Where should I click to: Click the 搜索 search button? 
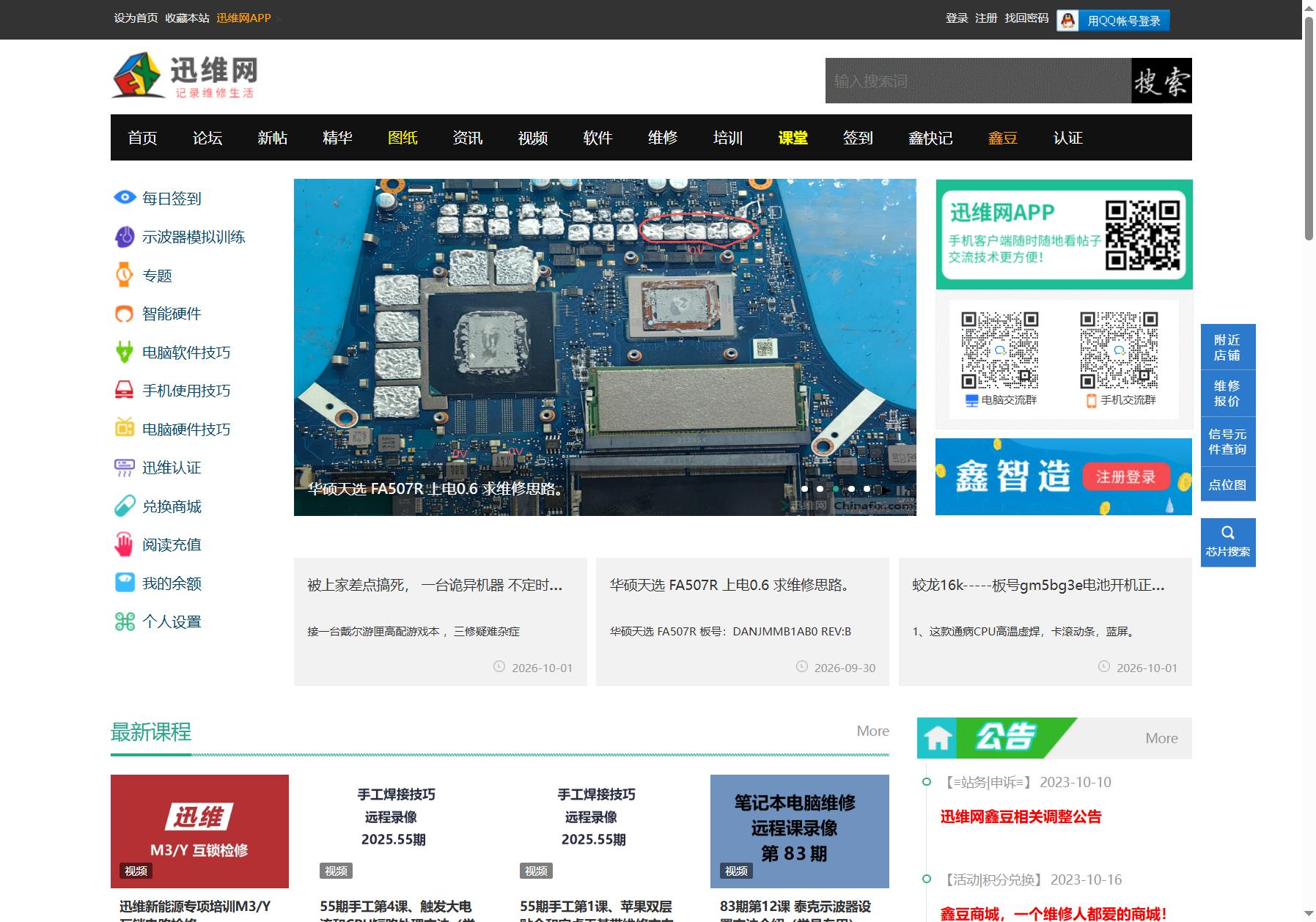click(x=1161, y=81)
